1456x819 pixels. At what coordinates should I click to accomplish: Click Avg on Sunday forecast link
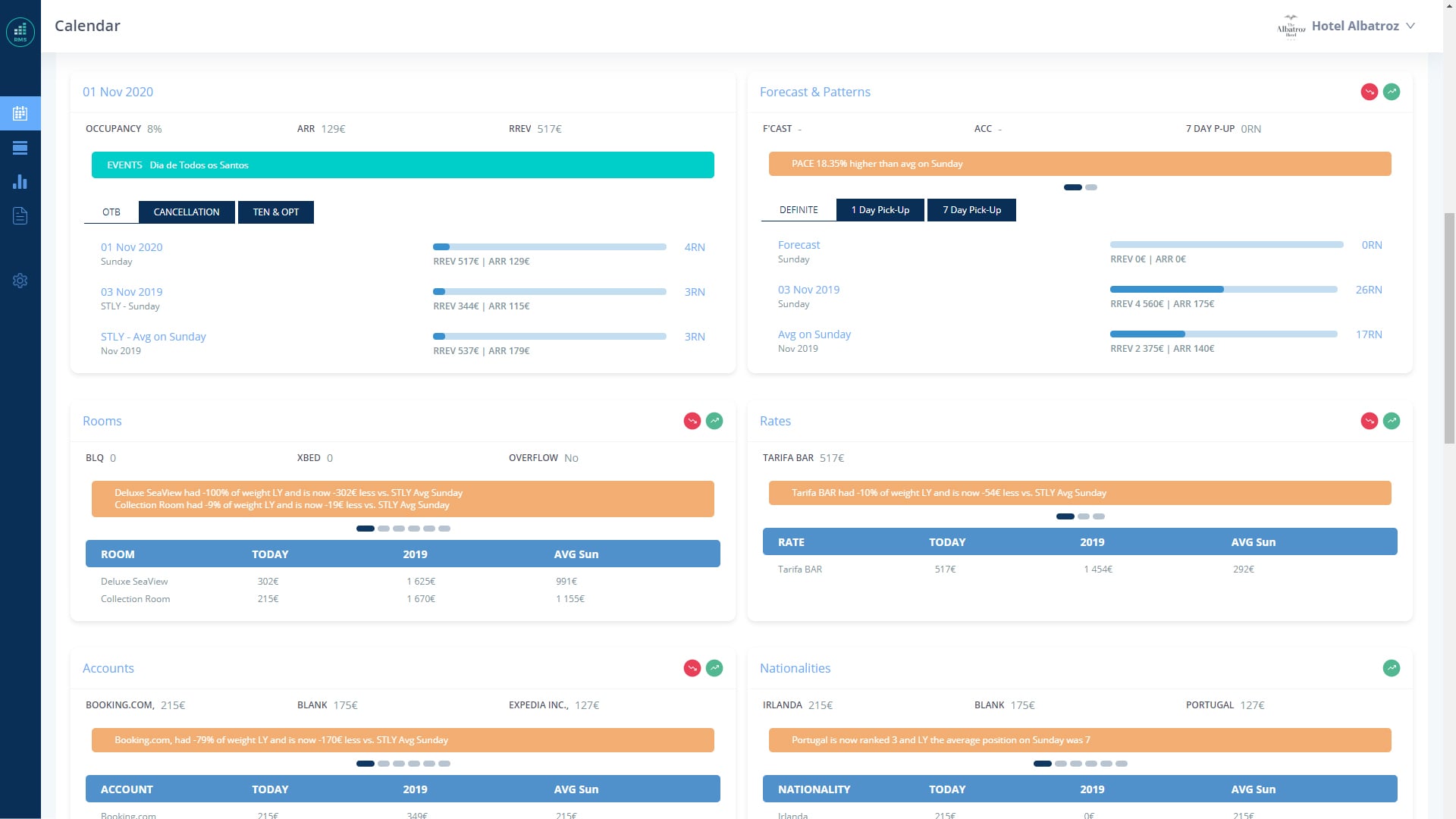[814, 334]
